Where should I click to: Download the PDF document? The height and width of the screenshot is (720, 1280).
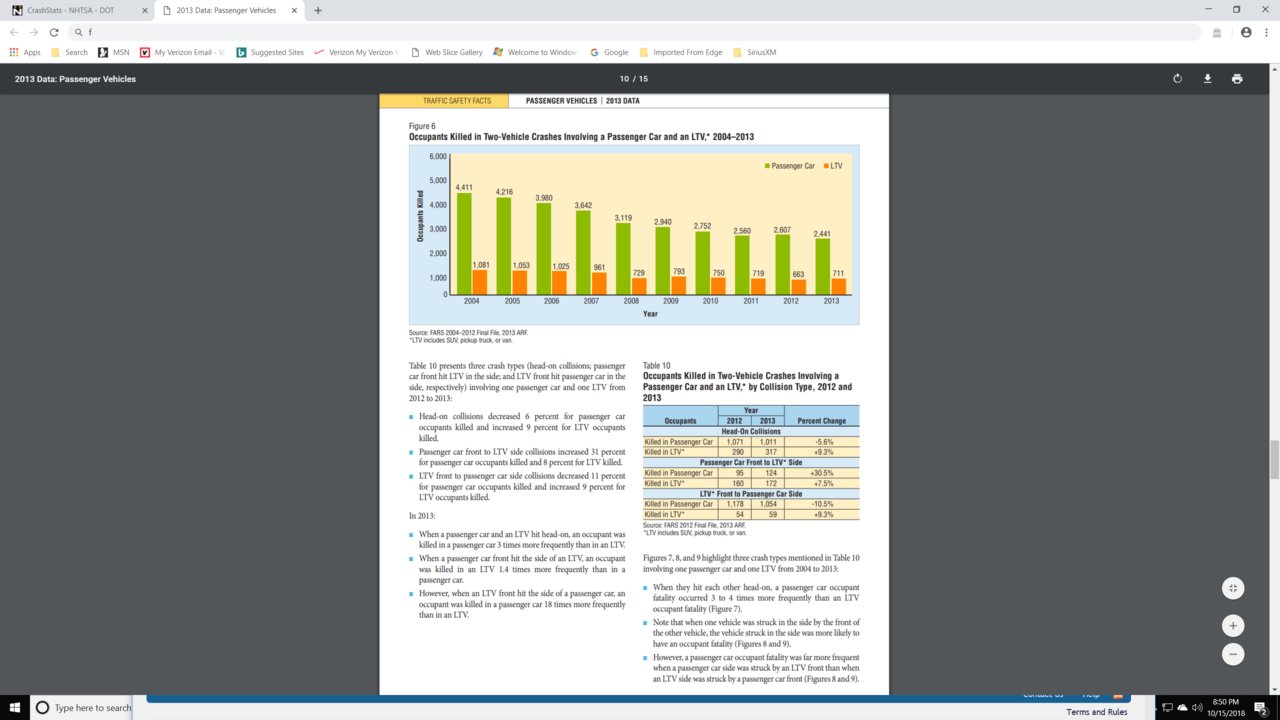[1207, 79]
